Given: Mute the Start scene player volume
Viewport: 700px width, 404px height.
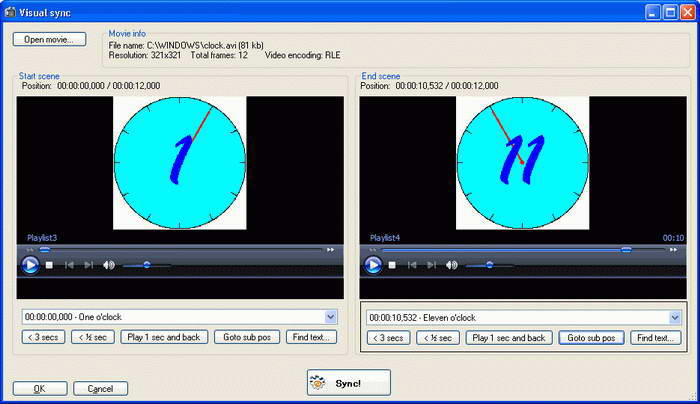Looking at the screenshot, I should click(x=108, y=265).
